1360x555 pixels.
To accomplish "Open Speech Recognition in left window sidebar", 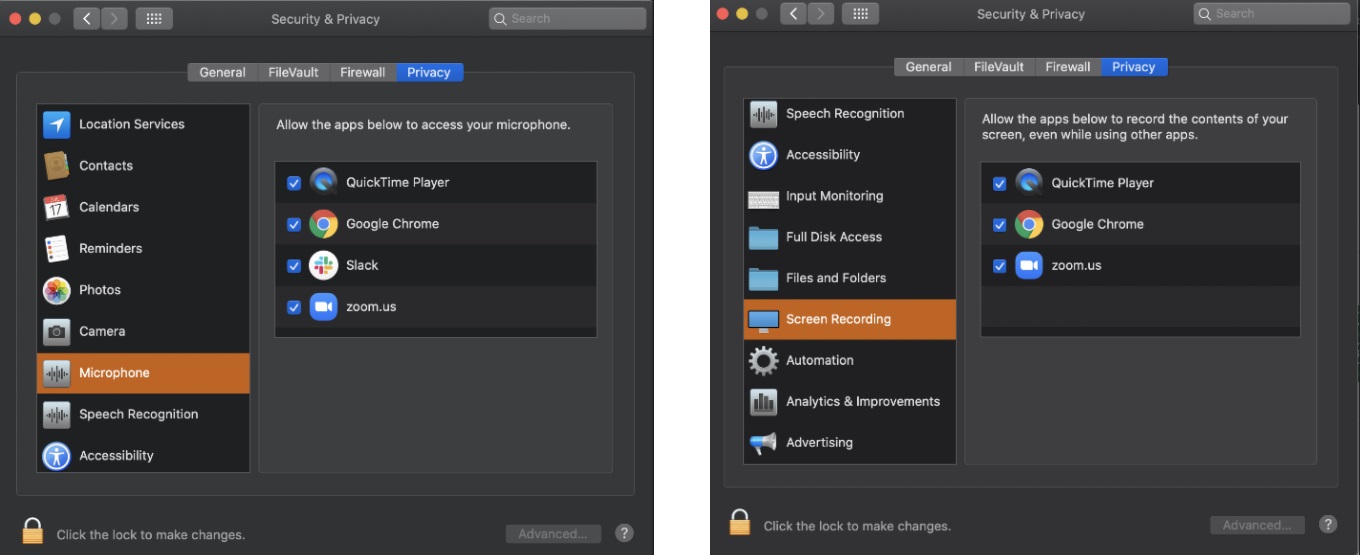I will (143, 414).
